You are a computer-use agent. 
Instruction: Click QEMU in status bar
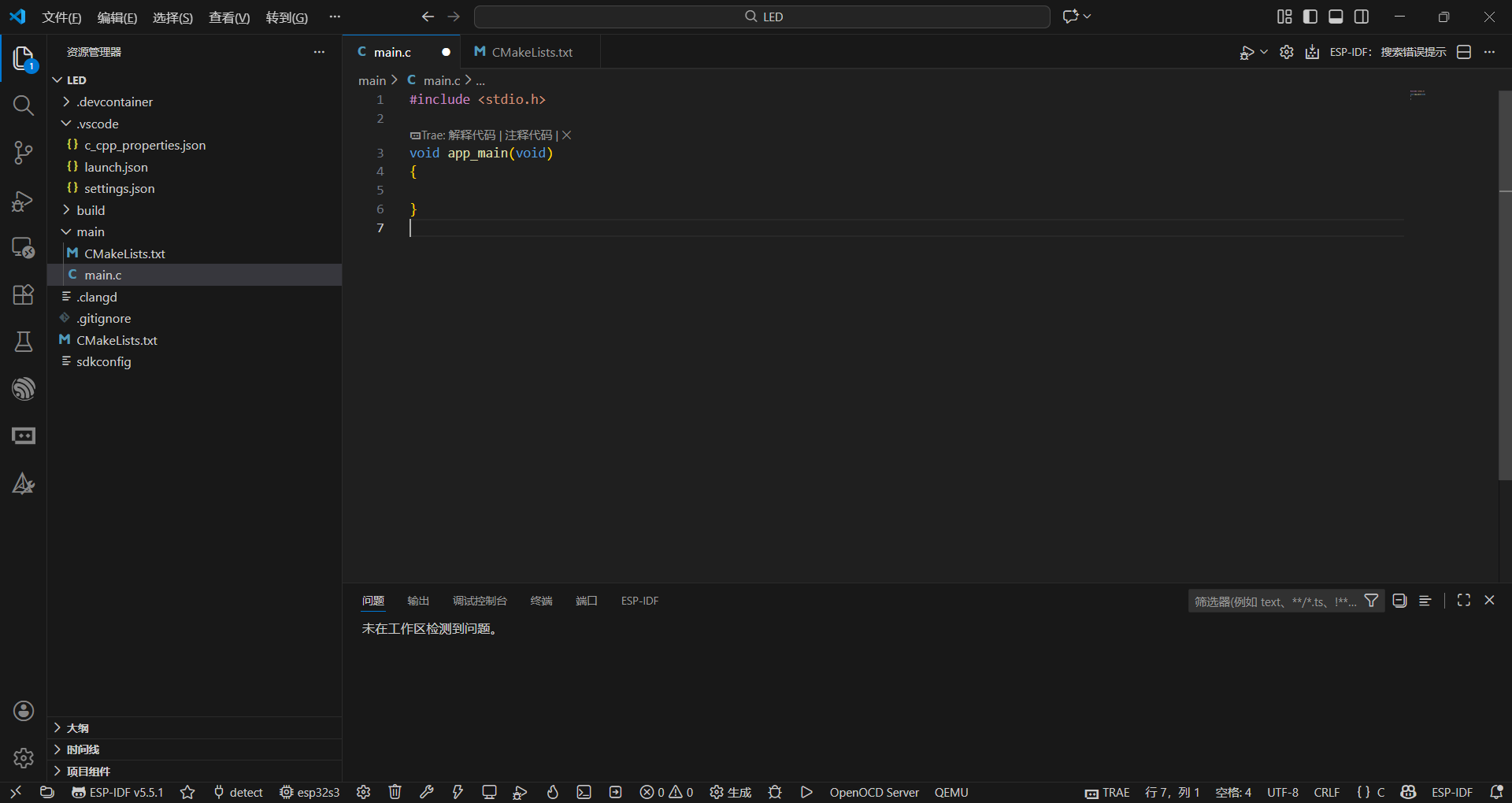pos(951,792)
